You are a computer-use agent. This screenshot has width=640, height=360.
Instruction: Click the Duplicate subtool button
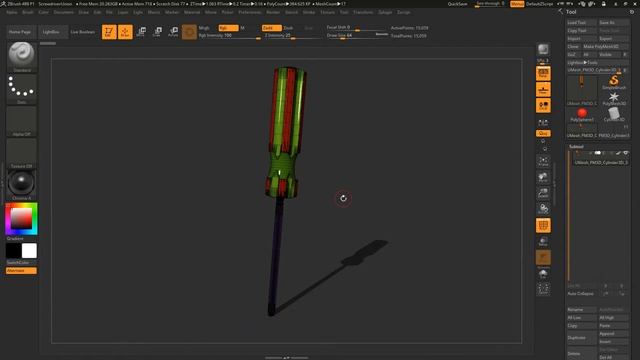point(581,338)
